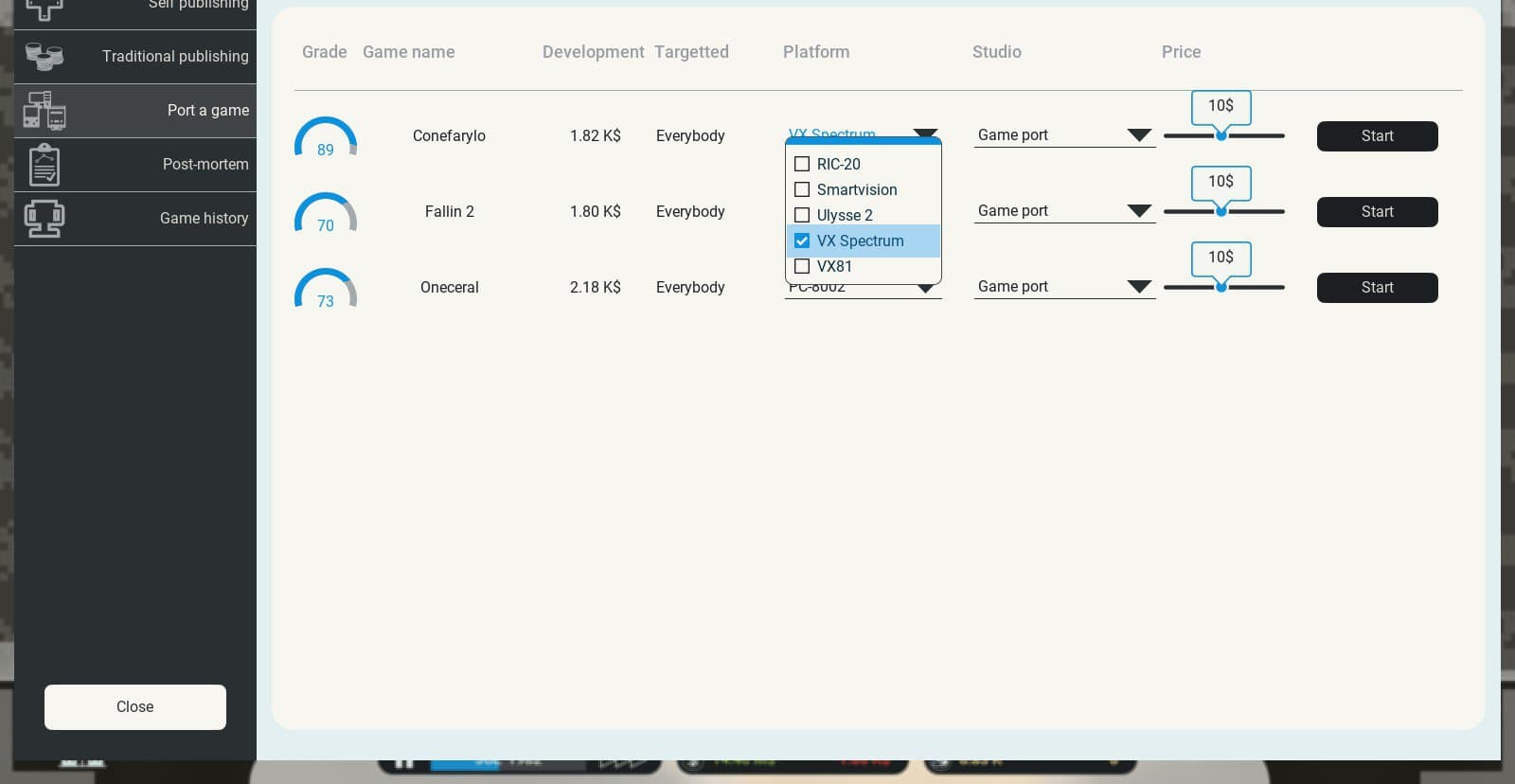Open the Studio dropdown for Conefarylo
This screenshot has height=784, width=1515.
click(1063, 135)
